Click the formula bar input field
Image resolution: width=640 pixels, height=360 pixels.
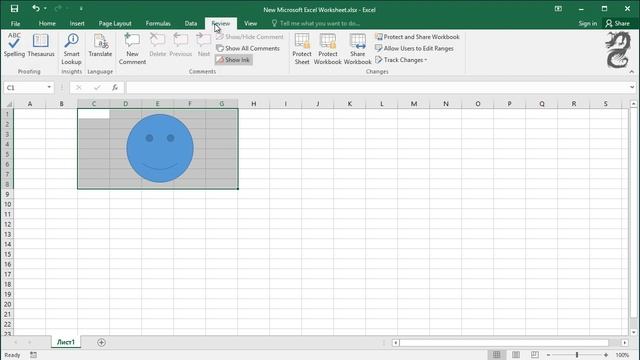click(x=377, y=87)
